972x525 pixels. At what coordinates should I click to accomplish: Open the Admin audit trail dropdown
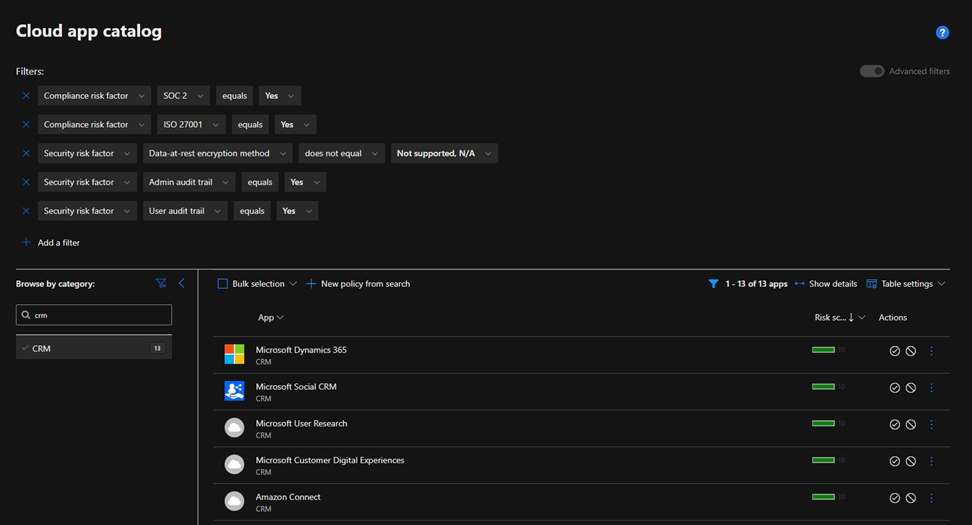(189, 182)
